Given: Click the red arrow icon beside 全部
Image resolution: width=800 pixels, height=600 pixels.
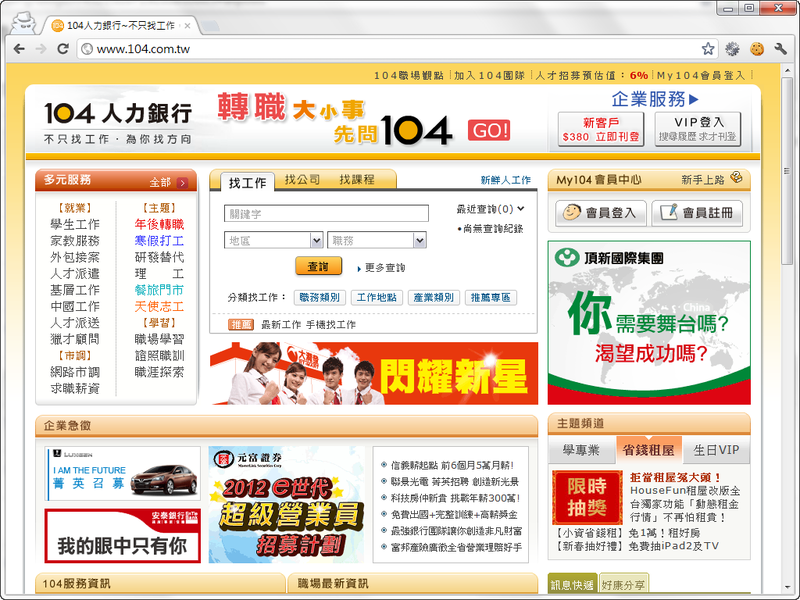Looking at the screenshot, I should [183, 183].
